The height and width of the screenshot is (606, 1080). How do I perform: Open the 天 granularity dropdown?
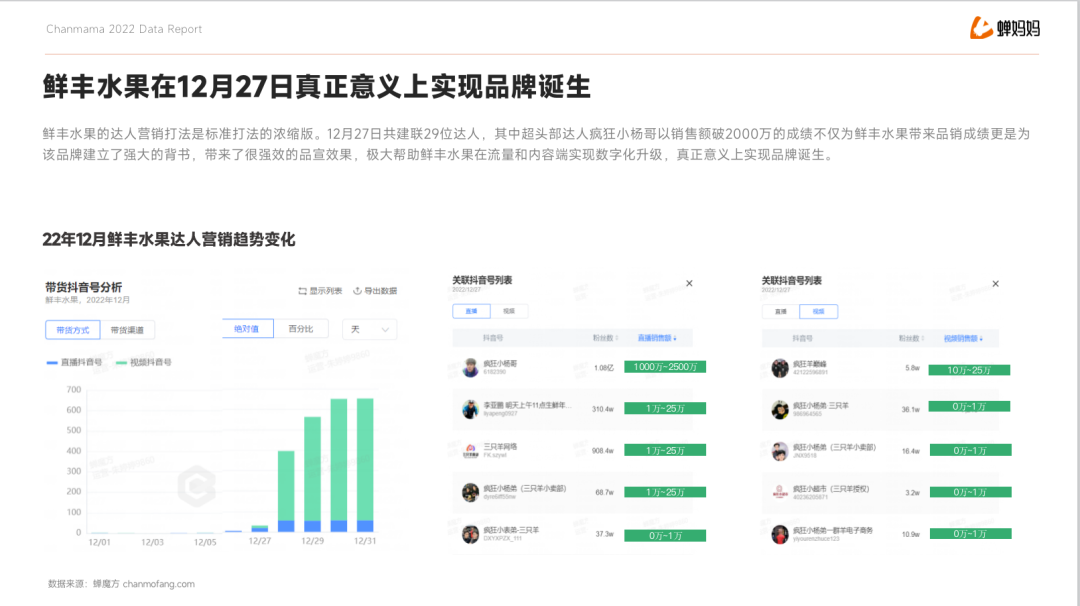tap(369, 329)
